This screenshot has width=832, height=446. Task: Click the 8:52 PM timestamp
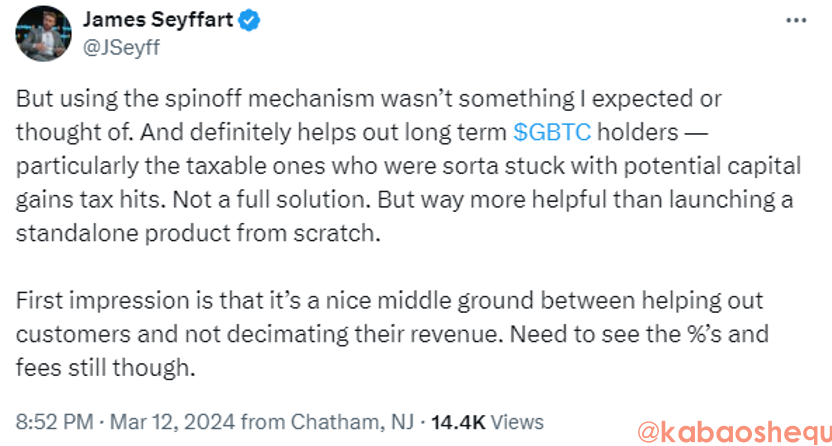50,421
